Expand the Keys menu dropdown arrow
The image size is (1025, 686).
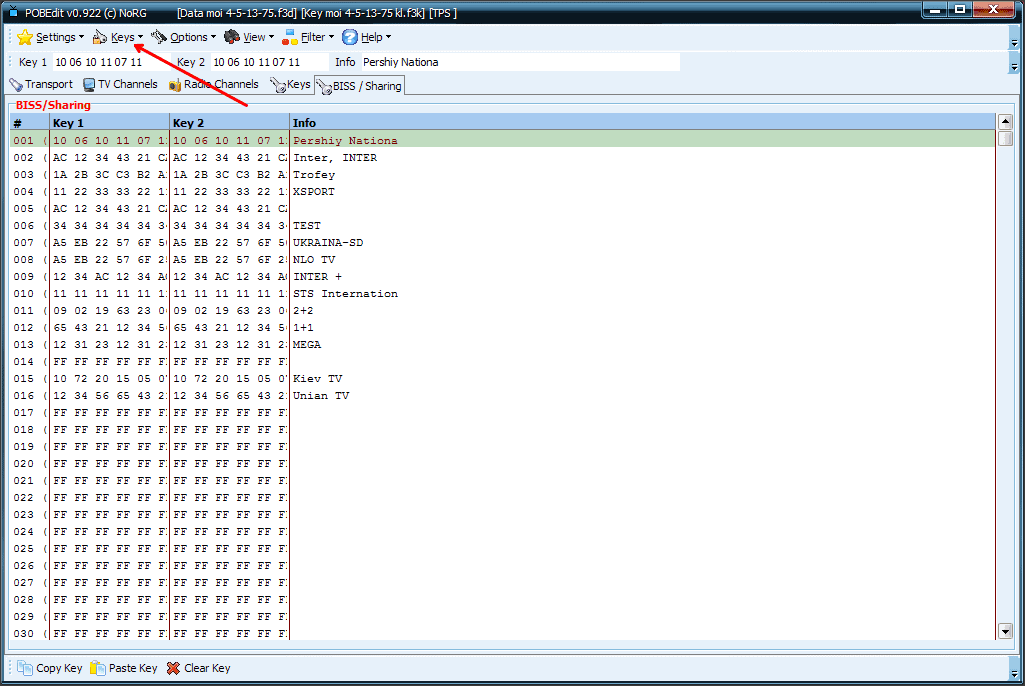click(140, 37)
